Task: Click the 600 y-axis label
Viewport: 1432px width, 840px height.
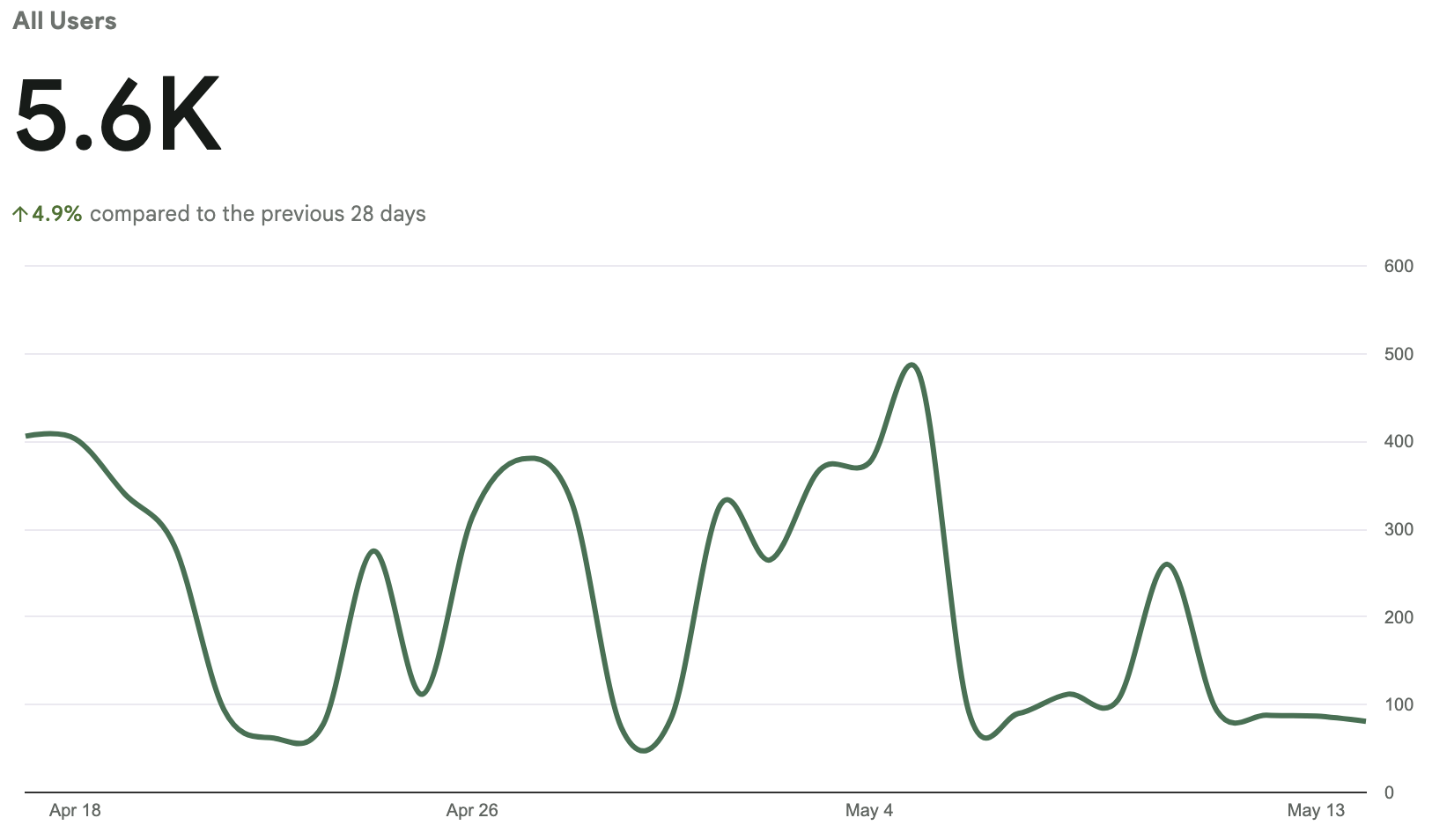Action: pyautogui.click(x=1399, y=266)
